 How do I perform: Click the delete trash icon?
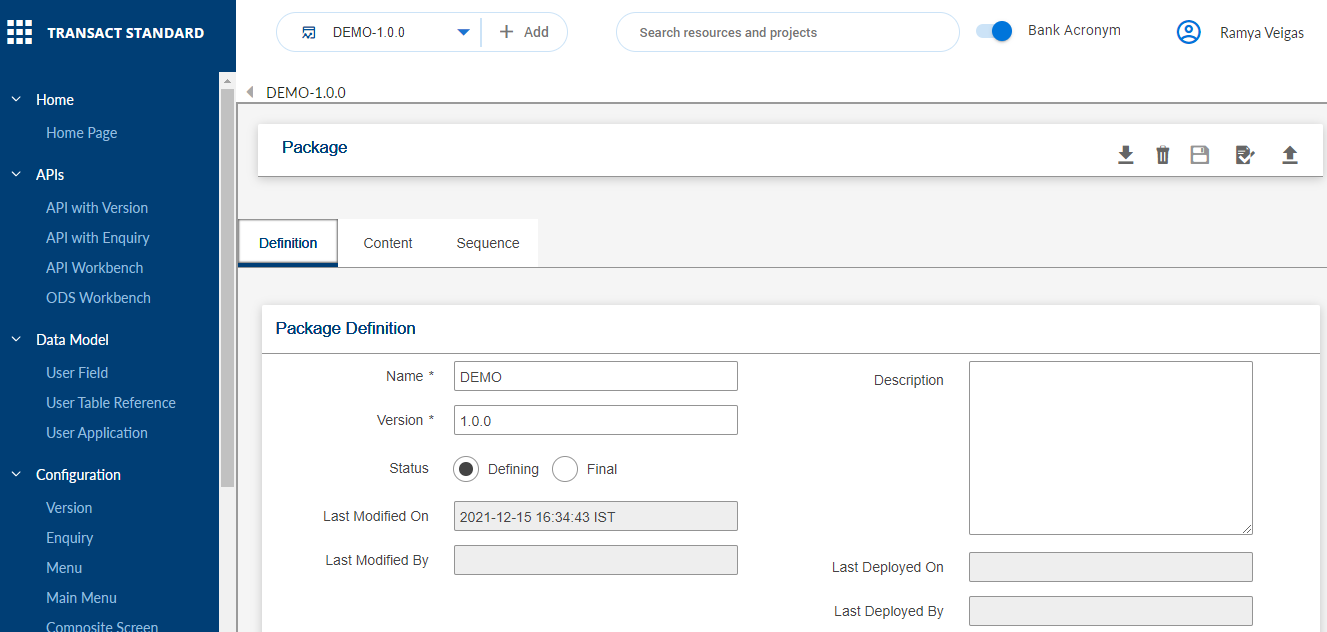click(x=1162, y=155)
